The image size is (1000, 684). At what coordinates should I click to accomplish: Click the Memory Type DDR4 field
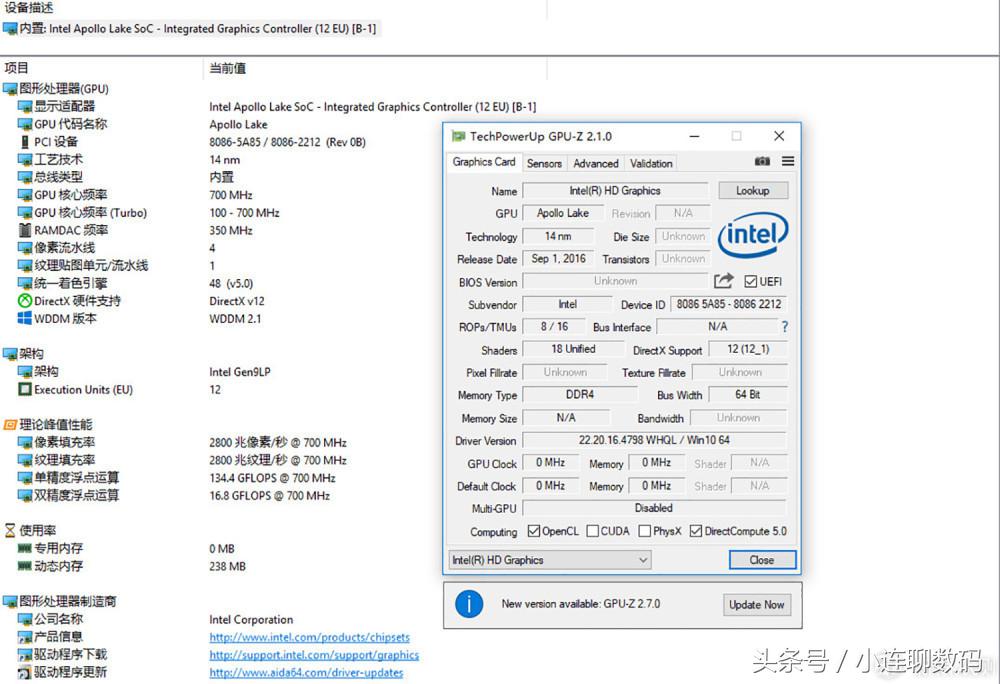pos(580,395)
